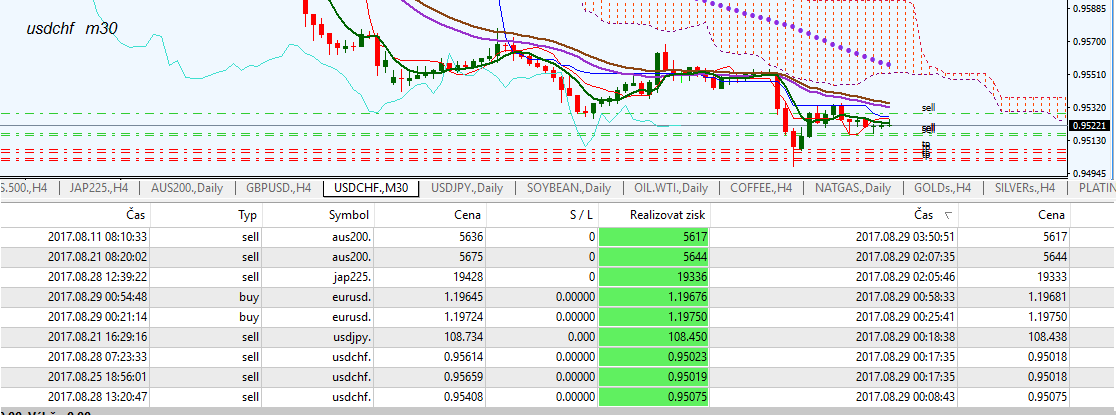
Task: Click the 0.95700 price axis label
Action: (x=1088, y=42)
